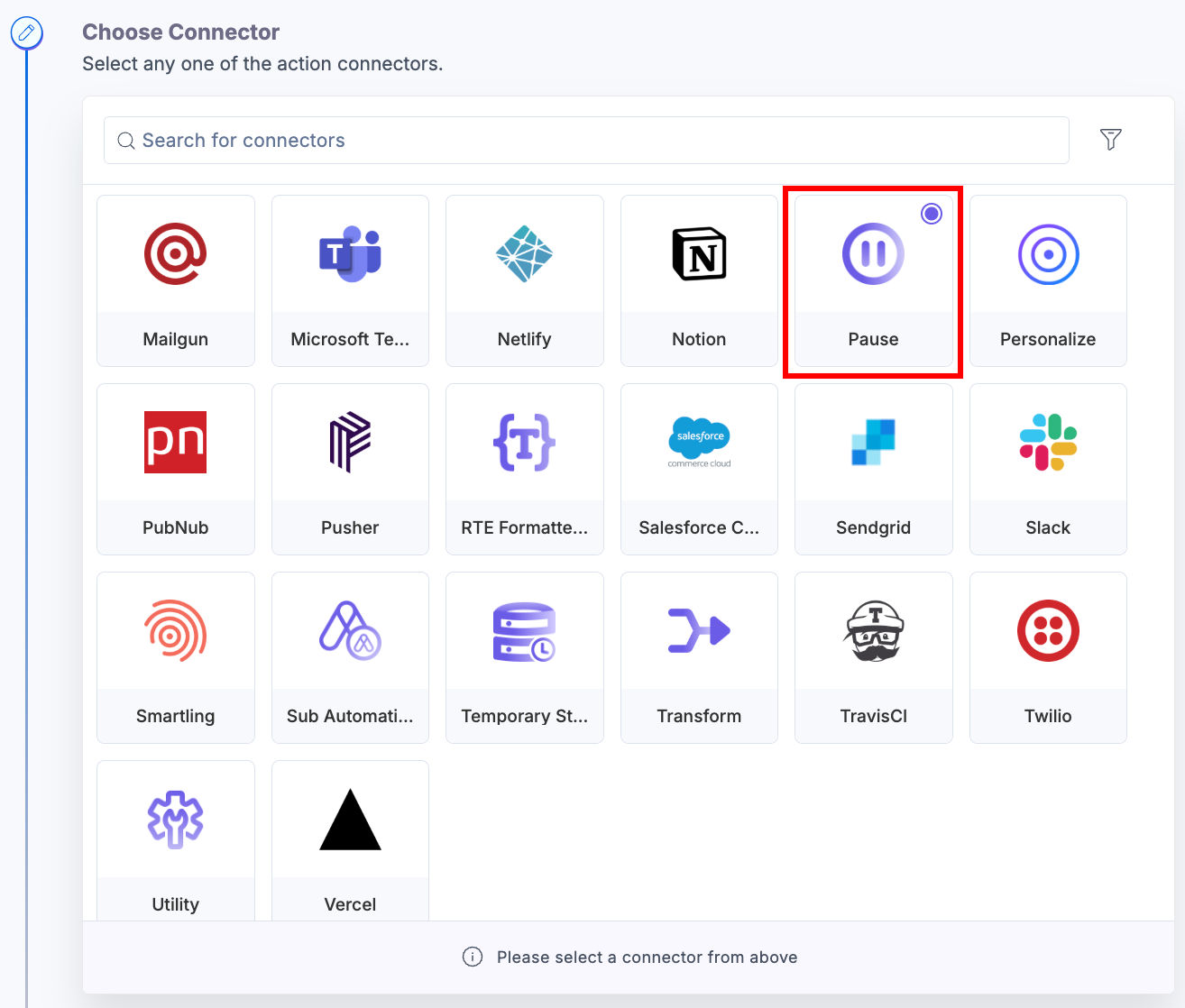This screenshot has height=1008, width=1185.
Task: Click the Netlify label text
Action: (524, 339)
